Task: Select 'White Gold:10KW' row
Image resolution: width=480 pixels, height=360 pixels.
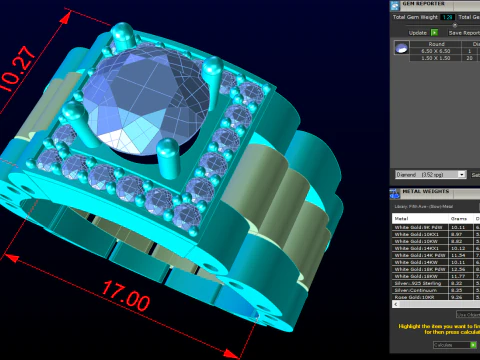Action: pyautogui.click(x=436, y=241)
